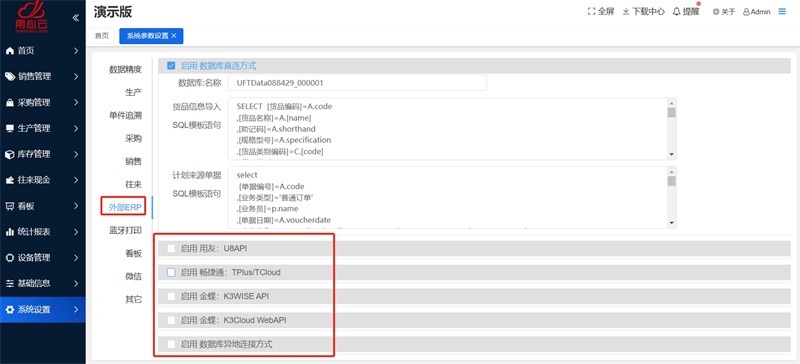This screenshot has height=364, width=800.
Task: Collapse the sidebar with the double-chevron icon
Action: point(76,18)
